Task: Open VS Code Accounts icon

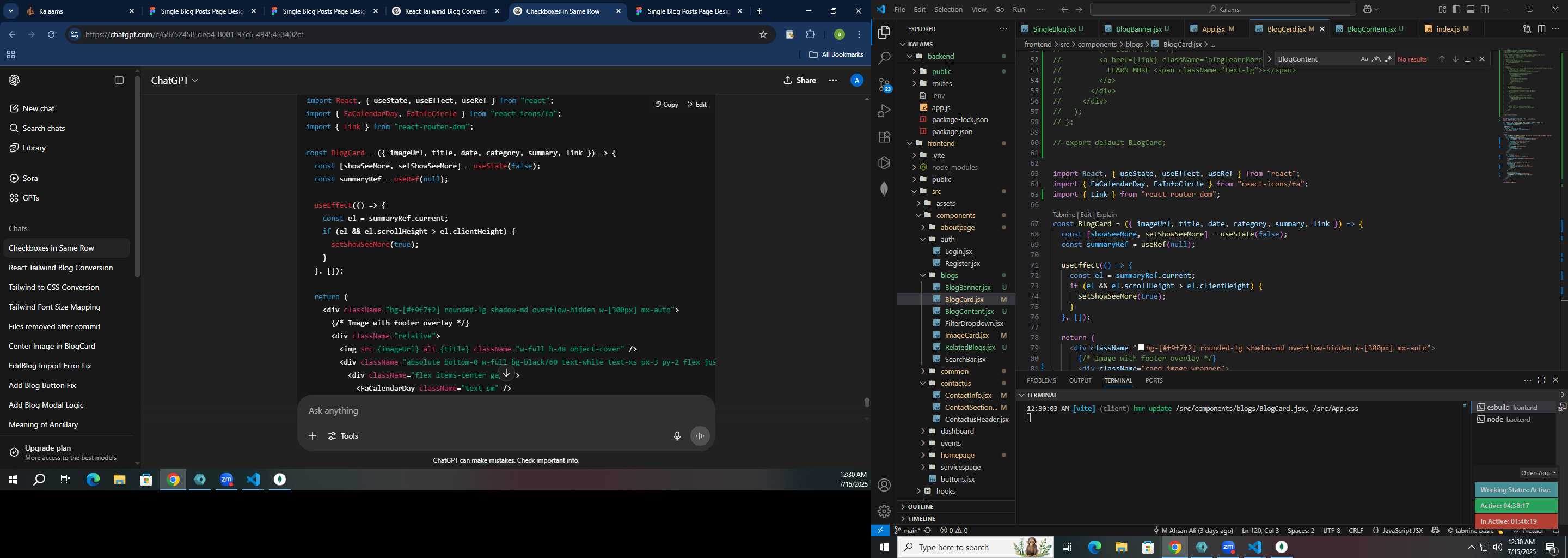Action: [884, 485]
